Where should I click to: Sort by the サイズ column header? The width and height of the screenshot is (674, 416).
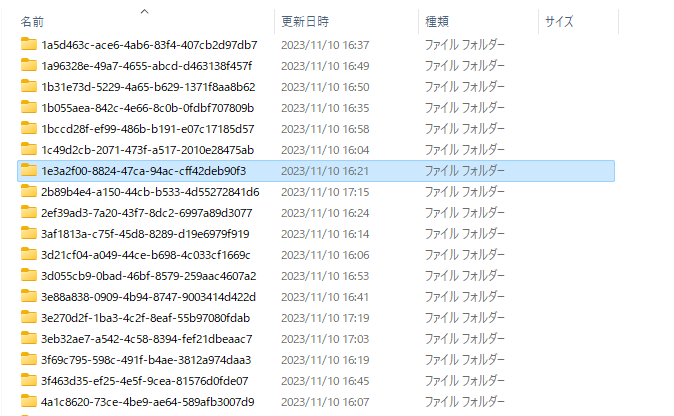coord(579,21)
